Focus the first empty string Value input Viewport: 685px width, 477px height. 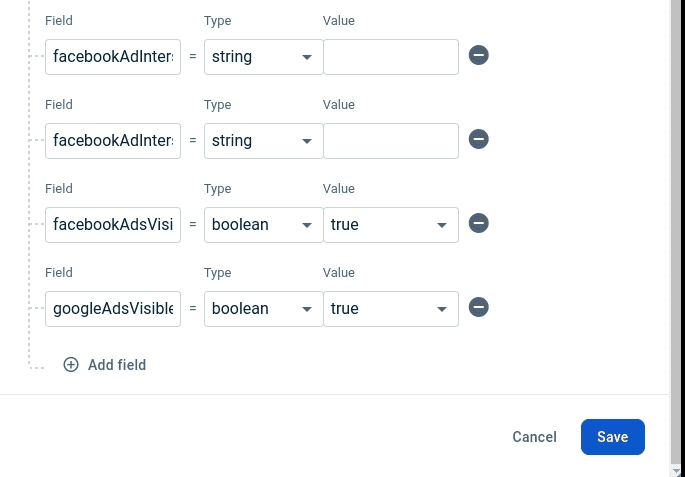tap(390, 57)
